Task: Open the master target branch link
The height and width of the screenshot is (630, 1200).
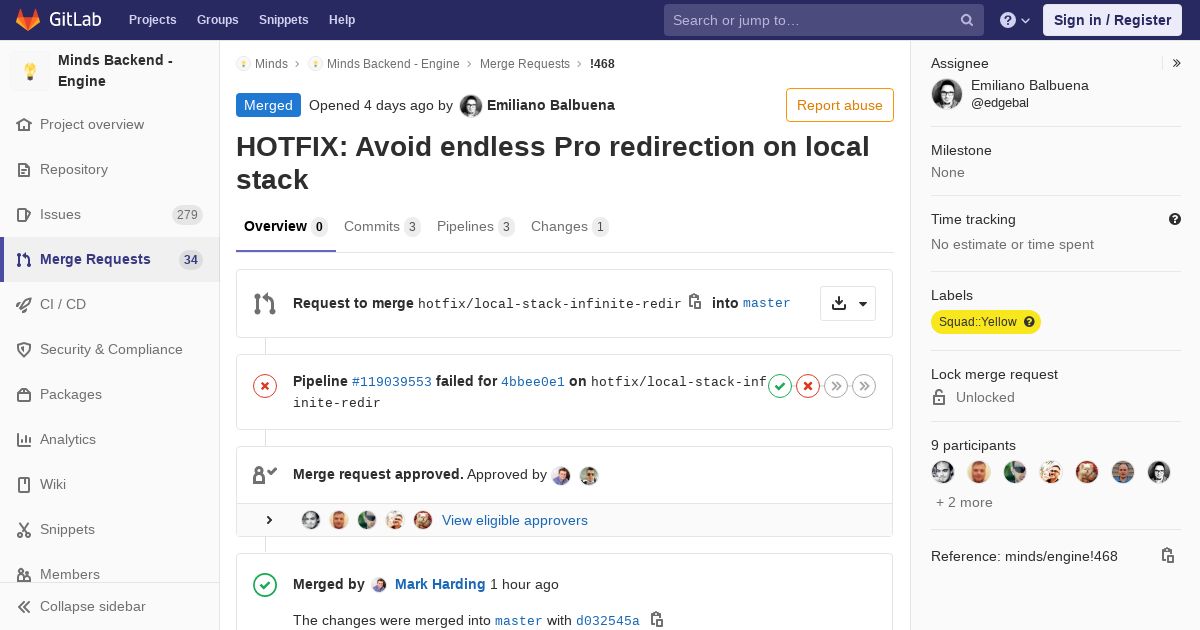Action: coord(767,303)
